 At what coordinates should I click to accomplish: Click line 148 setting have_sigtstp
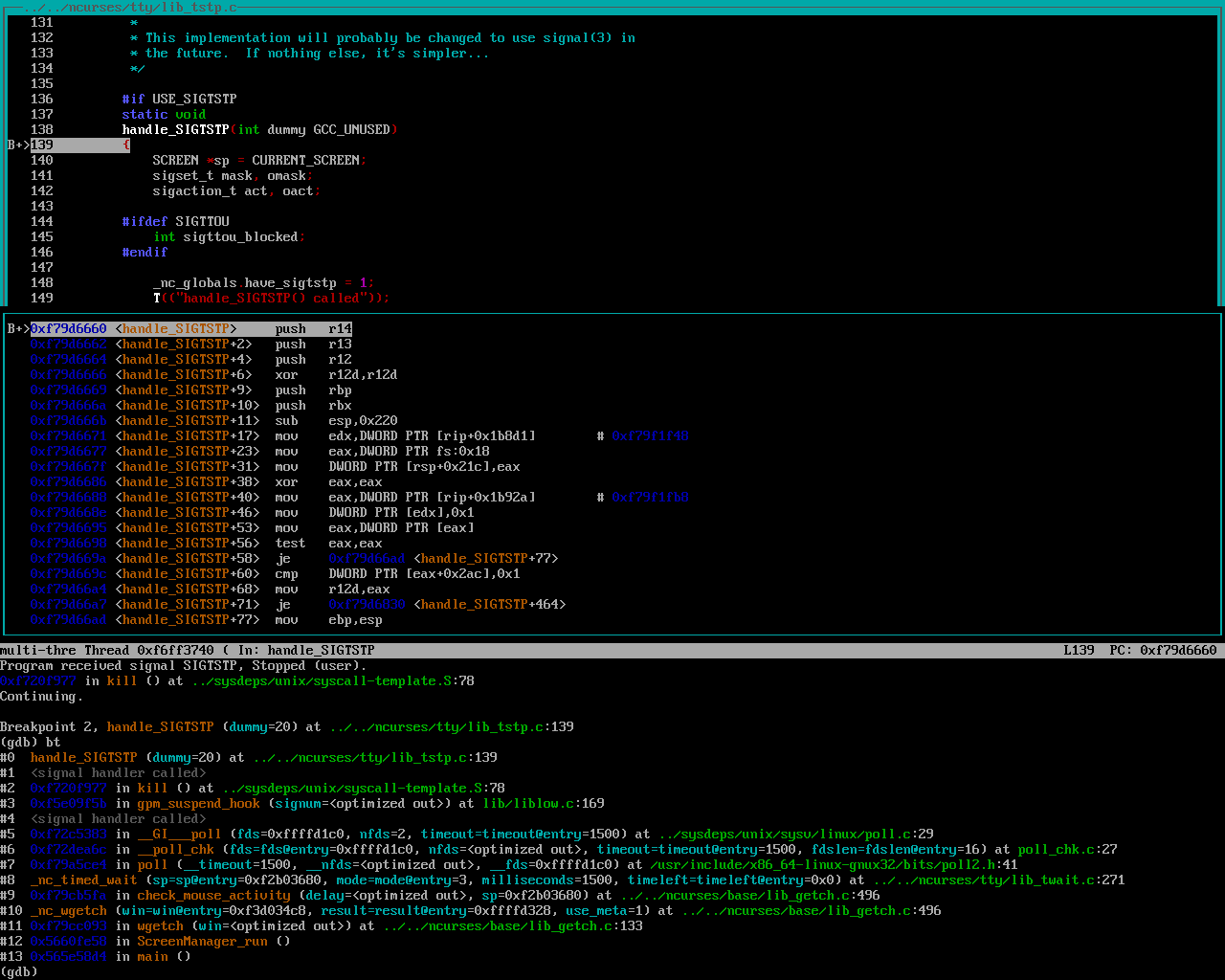[263, 282]
